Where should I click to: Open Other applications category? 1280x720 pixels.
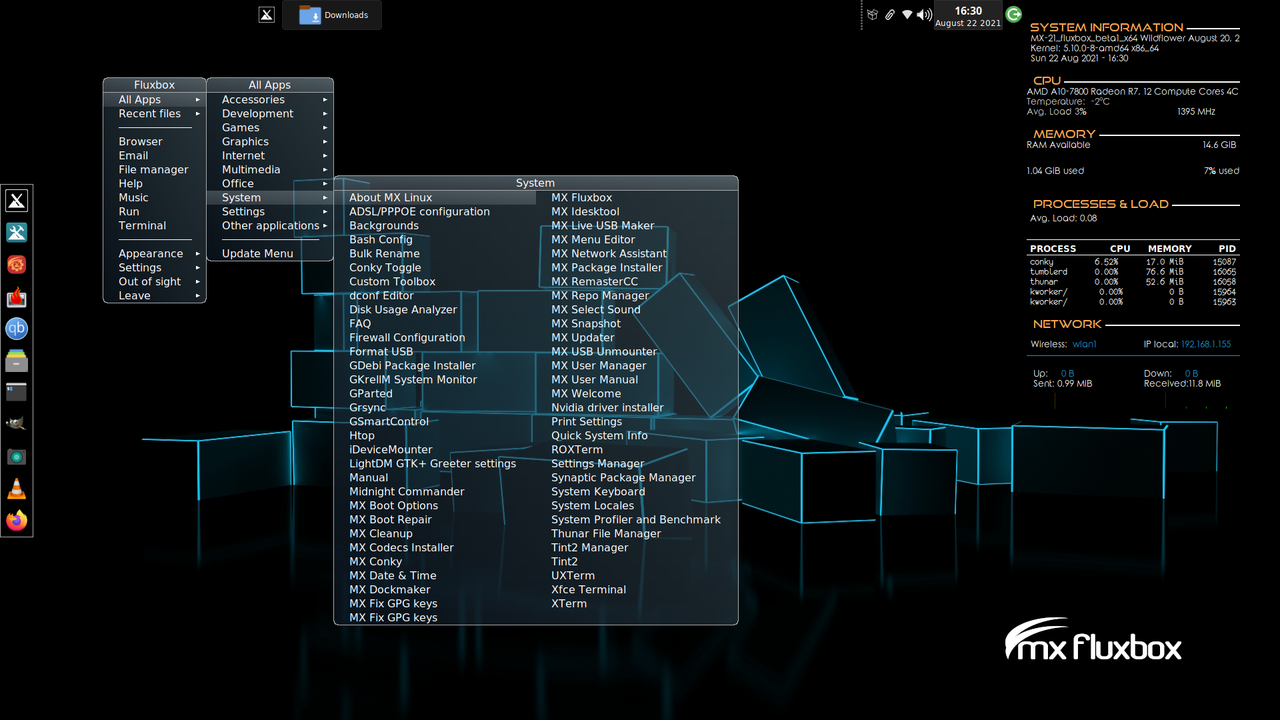point(270,226)
